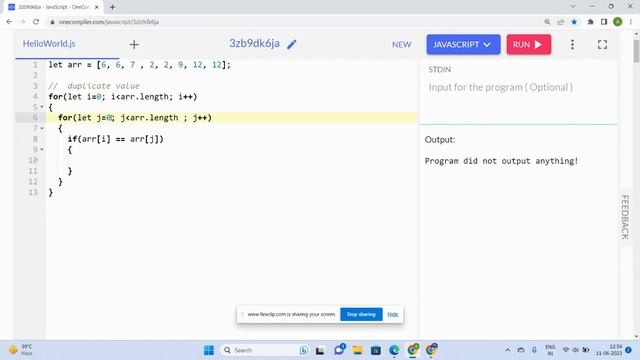This screenshot has width=640, height=360.
Task: Collapse the code fold on line 7
Action: [x=42, y=128]
